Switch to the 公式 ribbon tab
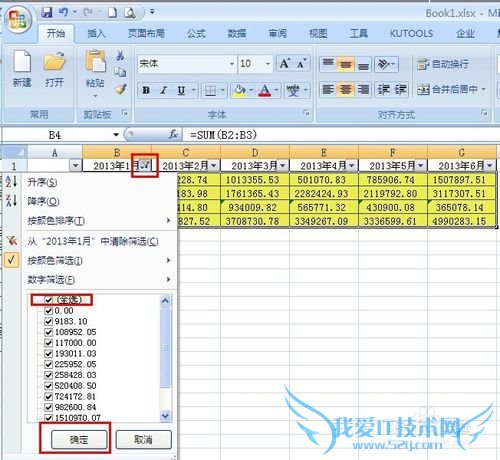Image resolution: width=500 pixels, height=460 pixels. pyautogui.click(x=196, y=33)
